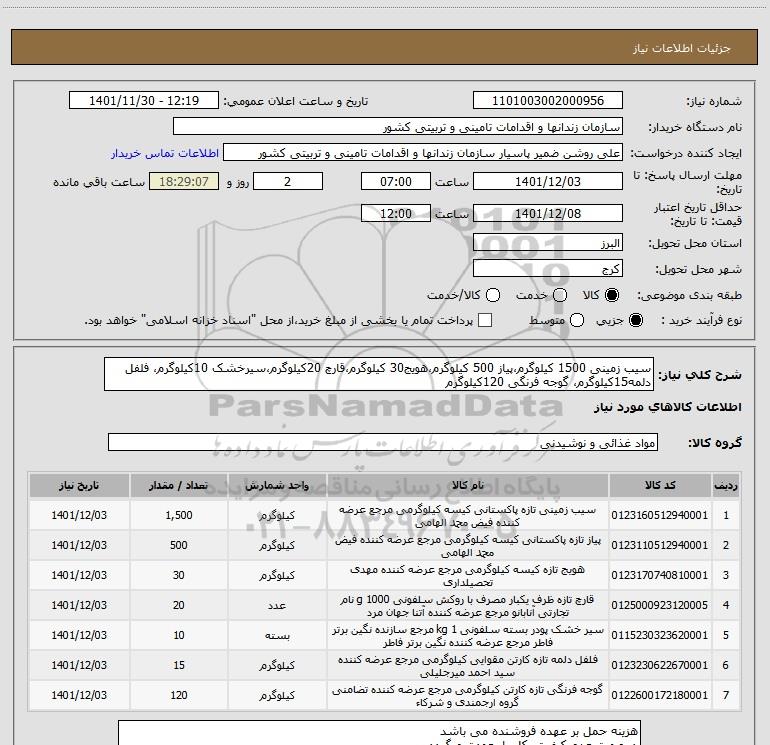Select the جزیی purchase type radio

[635, 320]
